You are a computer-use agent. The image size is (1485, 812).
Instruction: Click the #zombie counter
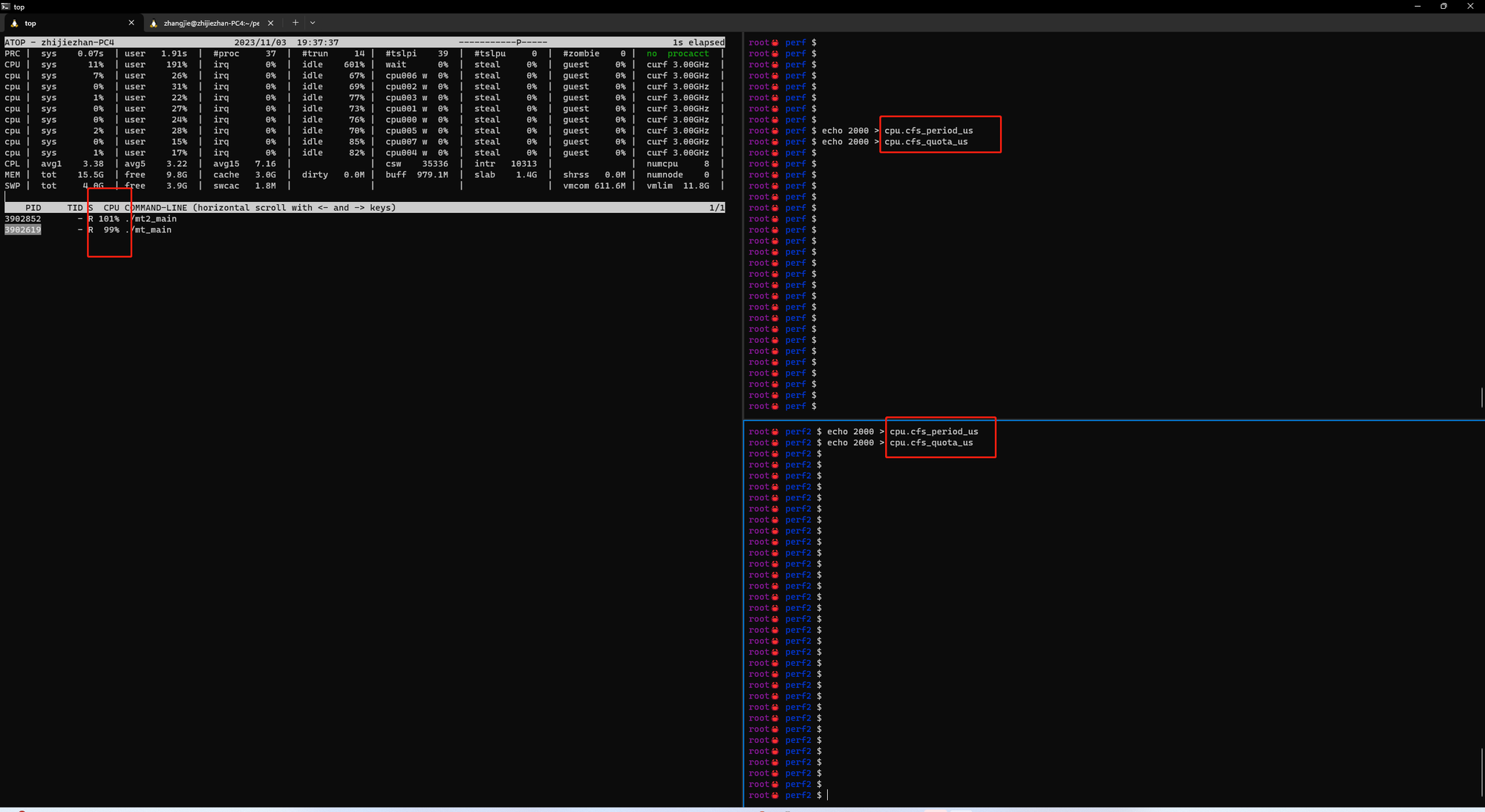pyautogui.click(x=594, y=53)
